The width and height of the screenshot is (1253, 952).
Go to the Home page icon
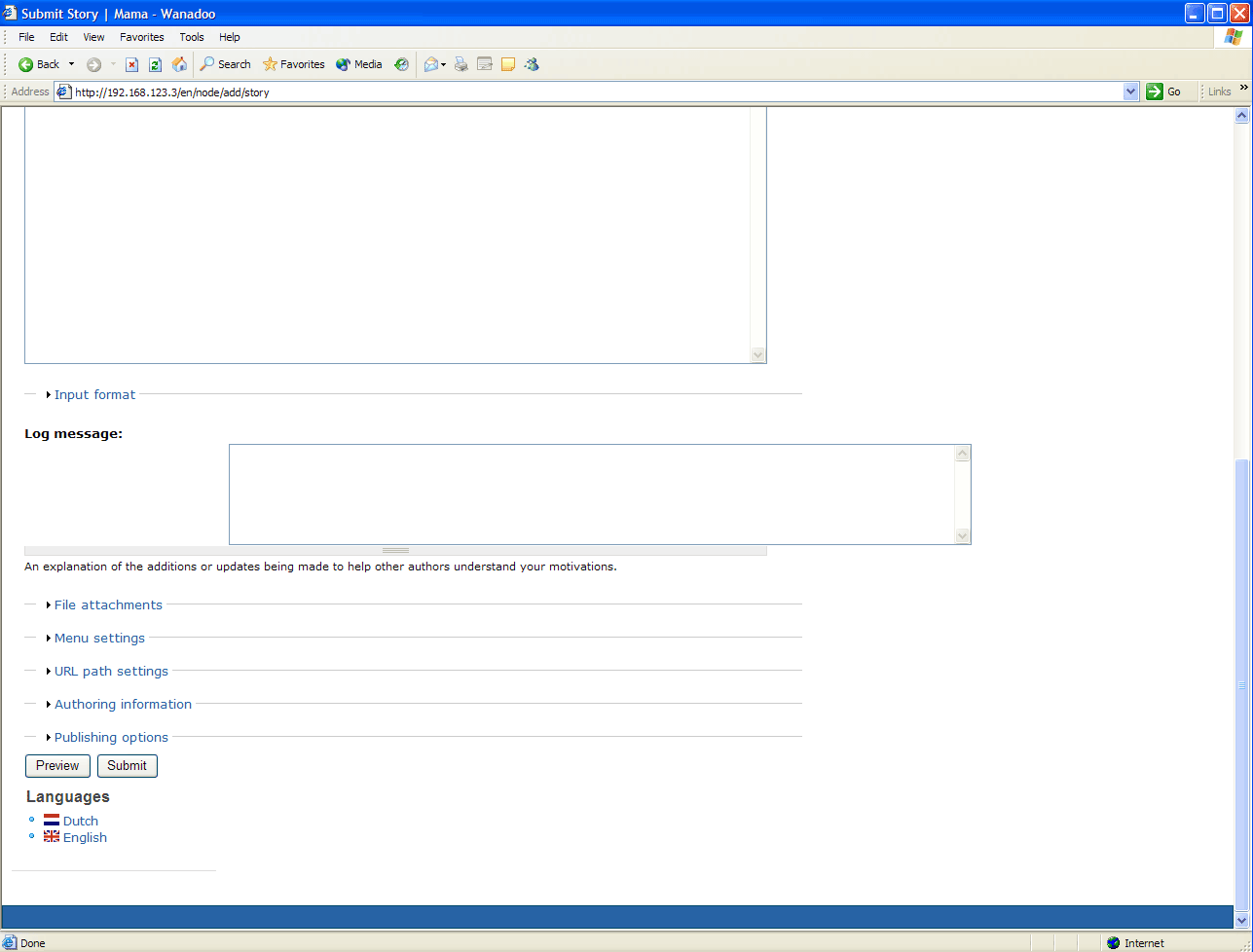tap(179, 64)
